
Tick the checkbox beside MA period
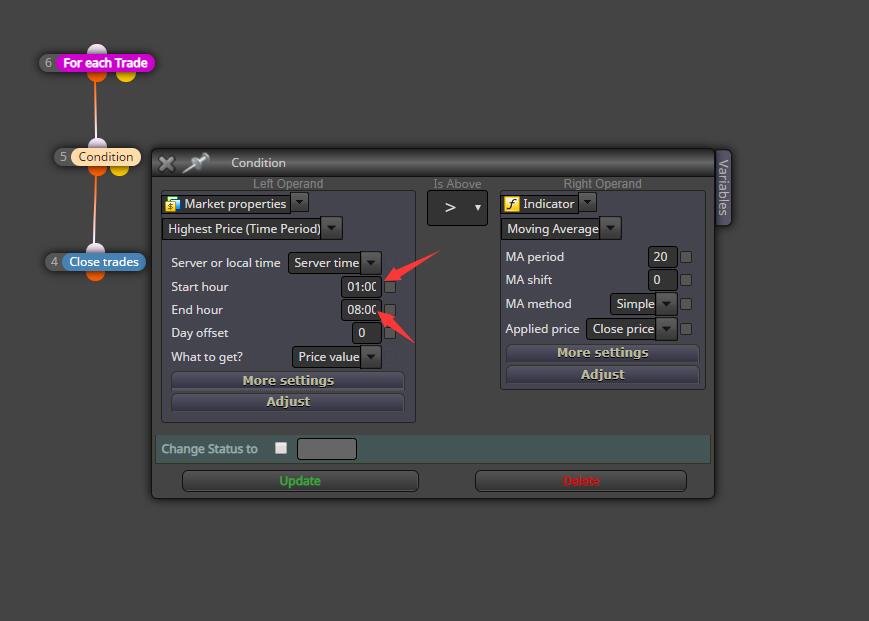(686, 257)
